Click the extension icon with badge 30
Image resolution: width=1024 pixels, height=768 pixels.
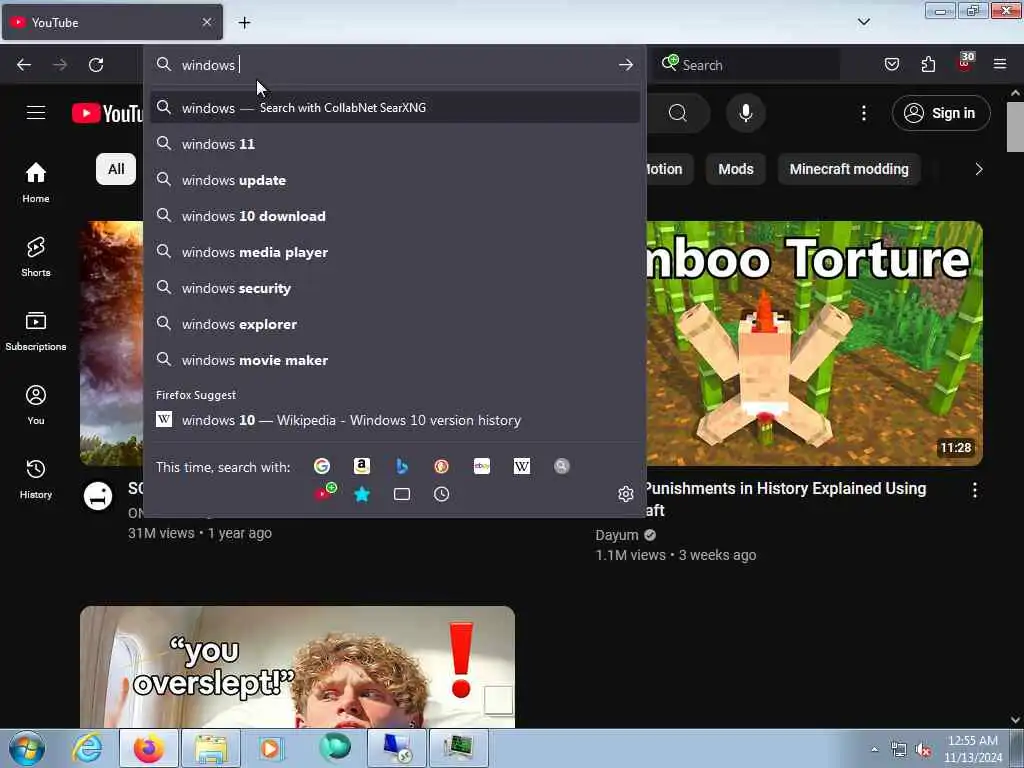pyautogui.click(x=965, y=63)
